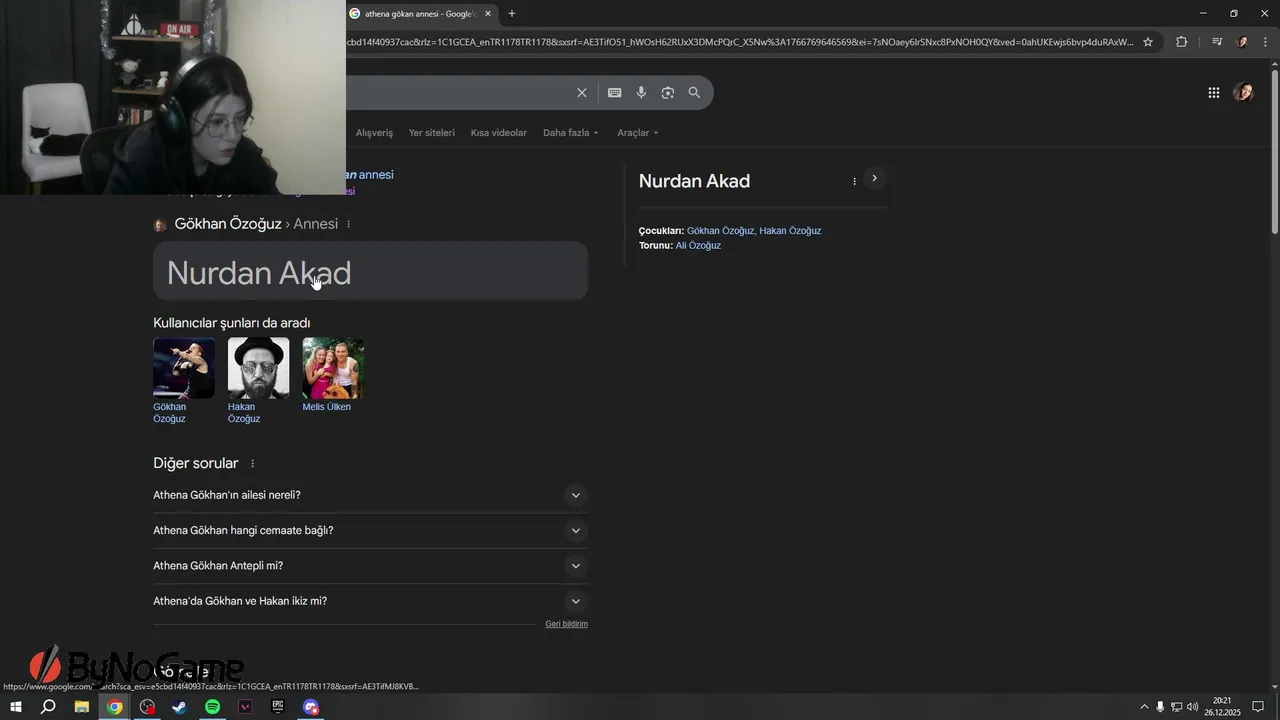The height and width of the screenshot is (720, 1280).
Task: Go to next knowledge panel with arrow
Action: (874, 178)
